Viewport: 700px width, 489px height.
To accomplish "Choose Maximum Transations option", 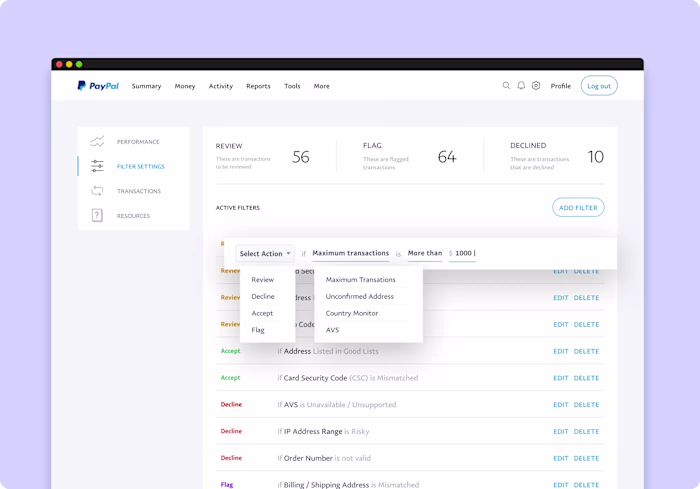I will click(x=361, y=280).
